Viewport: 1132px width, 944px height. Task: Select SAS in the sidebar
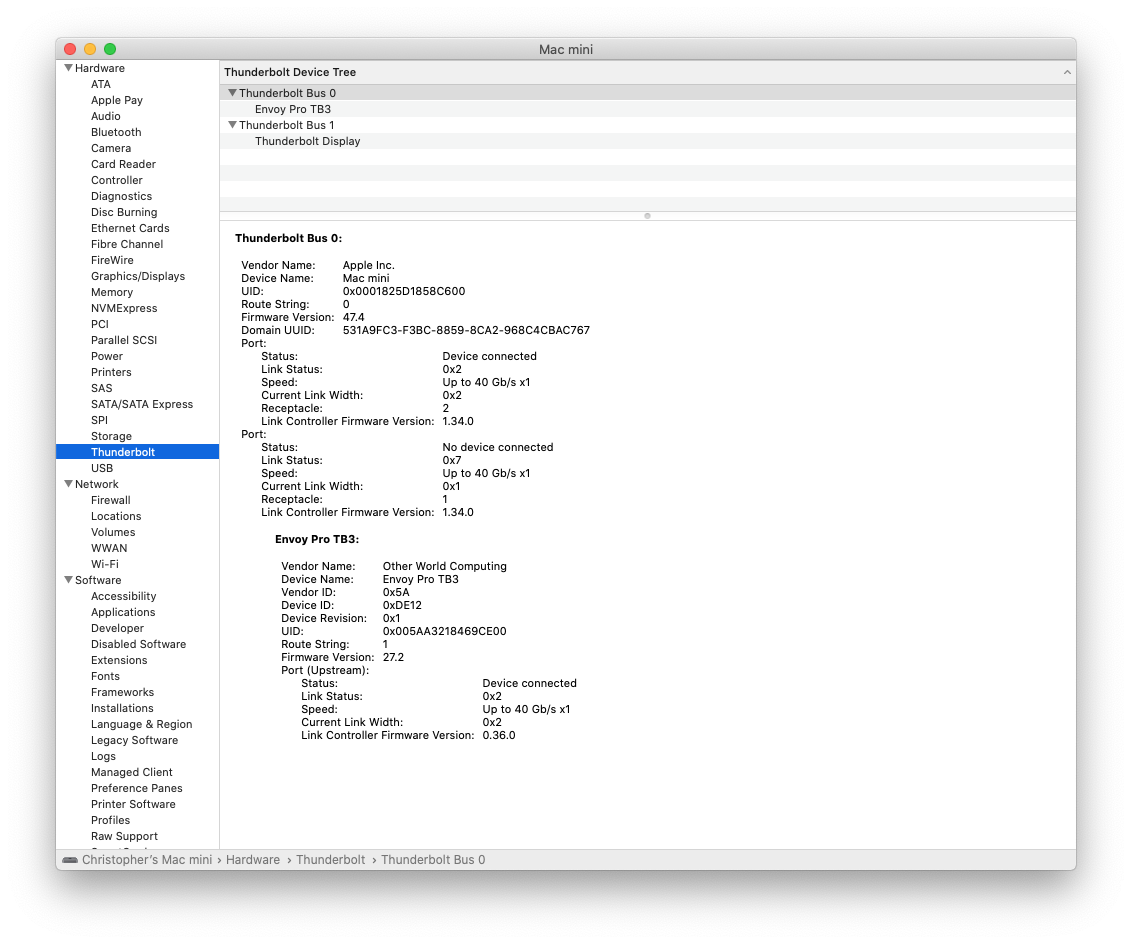click(102, 388)
